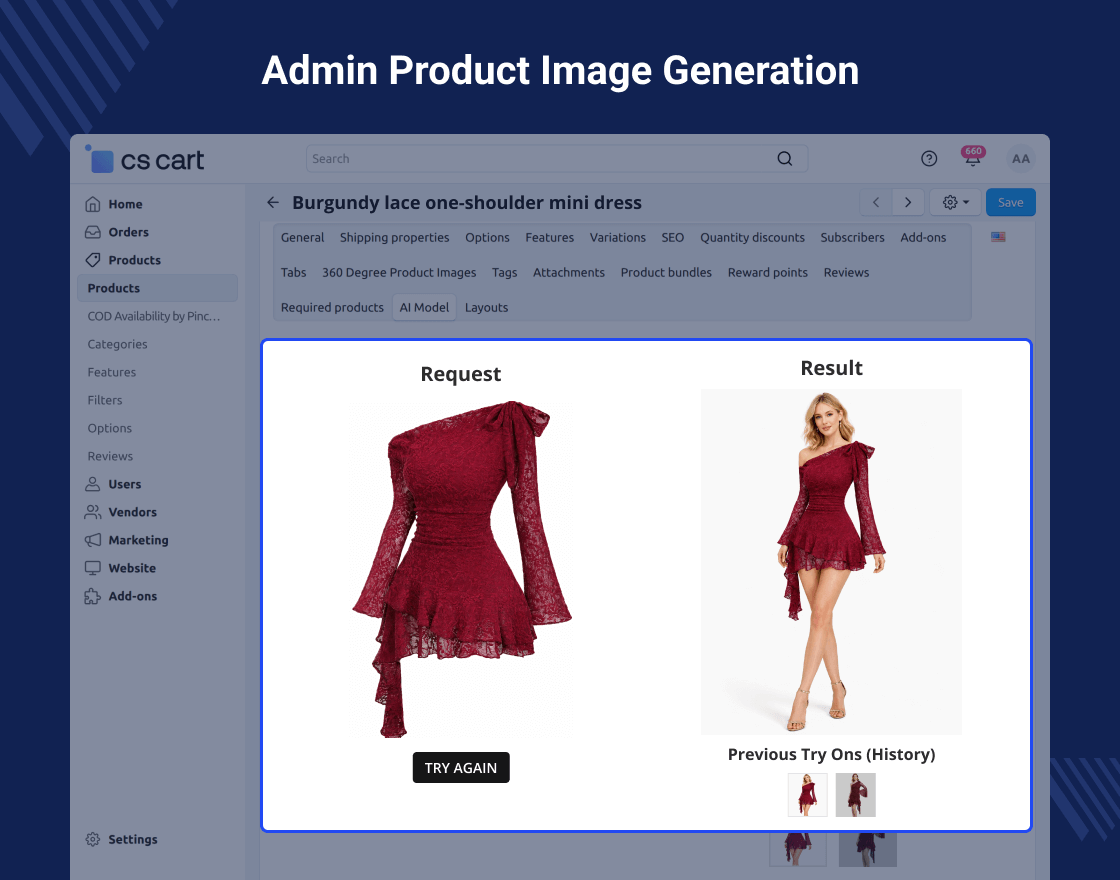1120x880 pixels.
Task: Go to next product arrow
Action: pyautogui.click(x=908, y=203)
